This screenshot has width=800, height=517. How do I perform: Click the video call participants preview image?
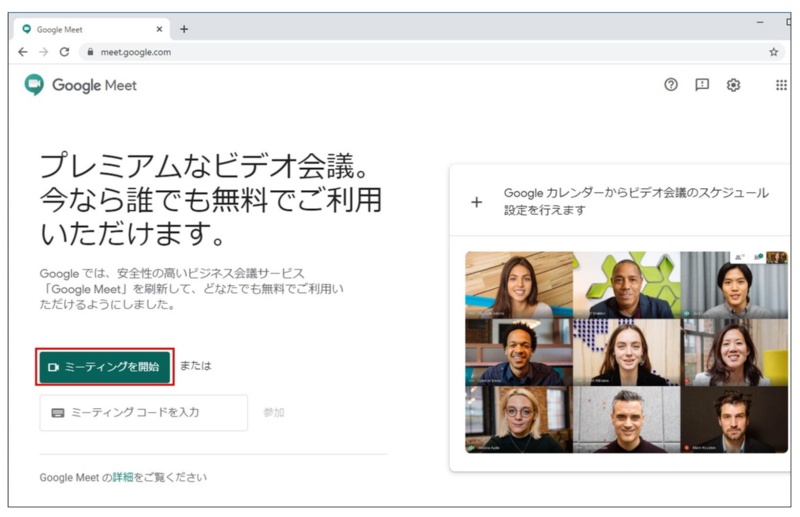[x=626, y=352]
